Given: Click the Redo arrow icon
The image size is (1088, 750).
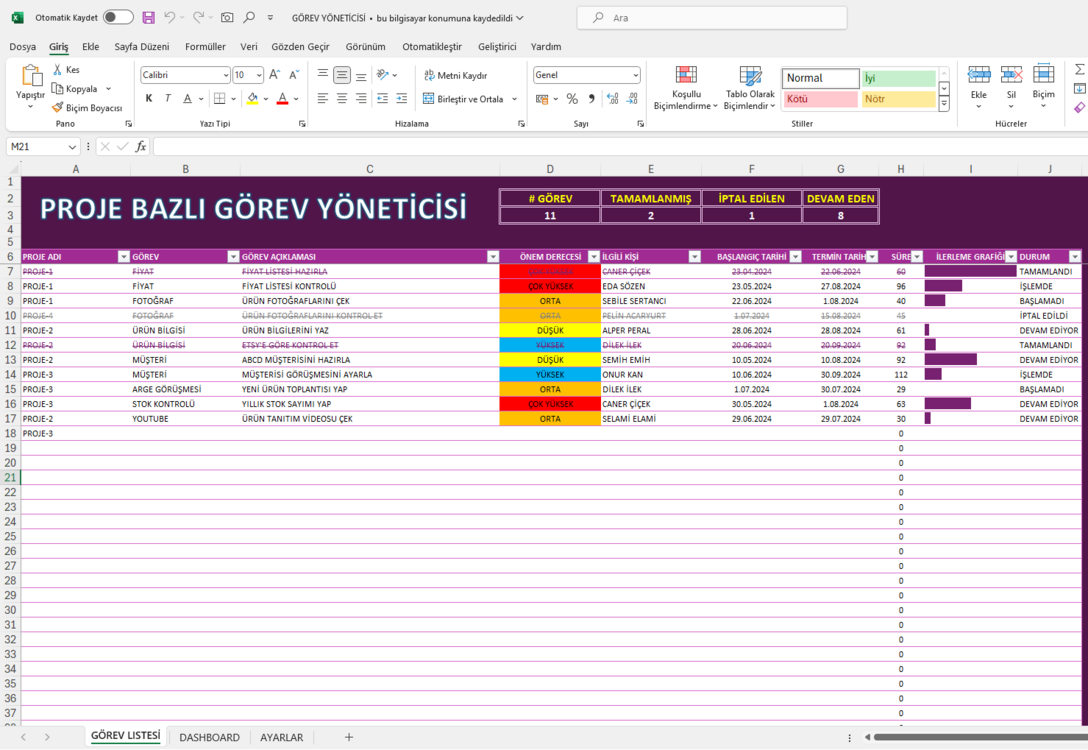Looking at the screenshot, I should coord(198,17).
